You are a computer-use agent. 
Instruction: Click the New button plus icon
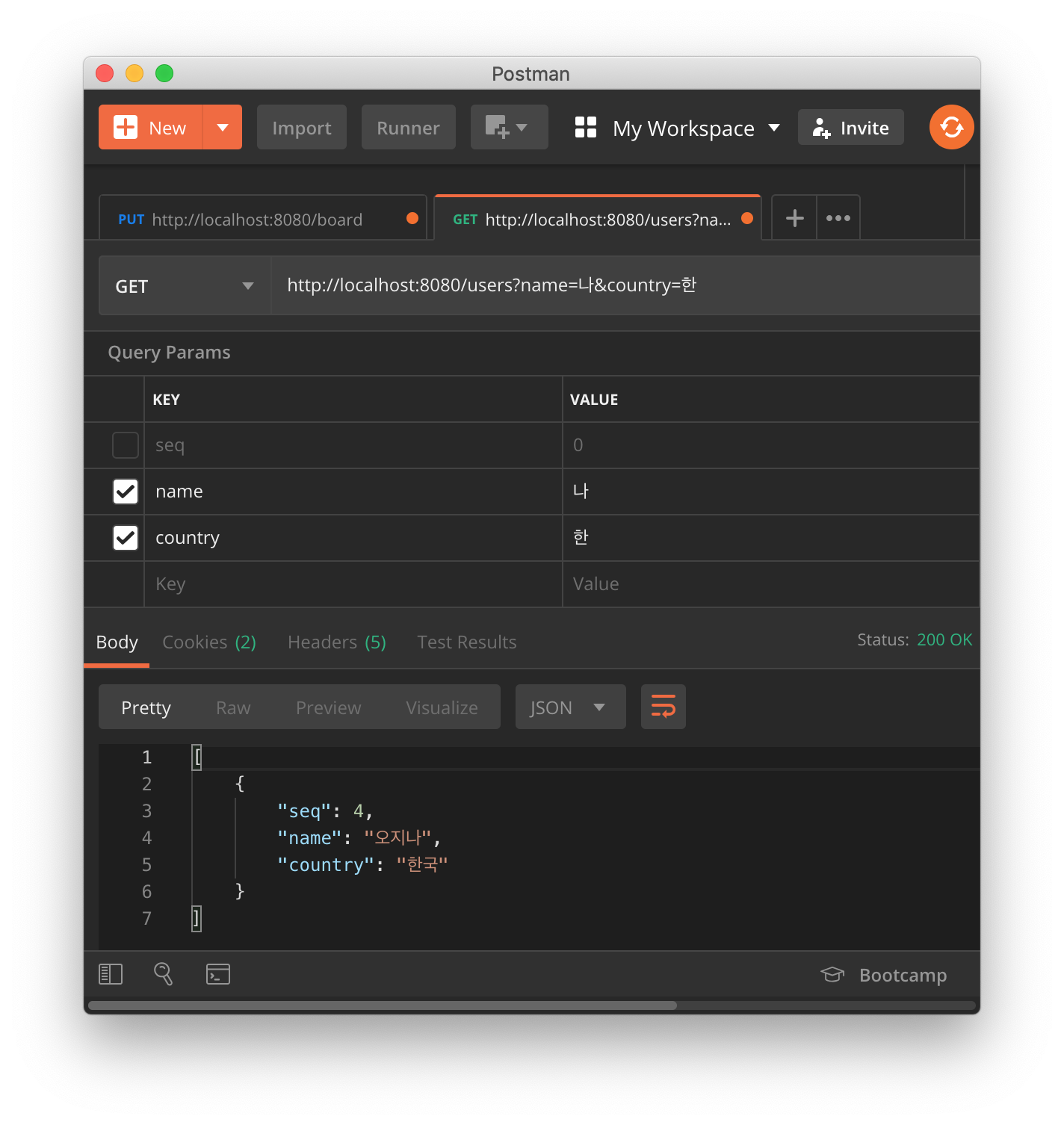coord(126,127)
